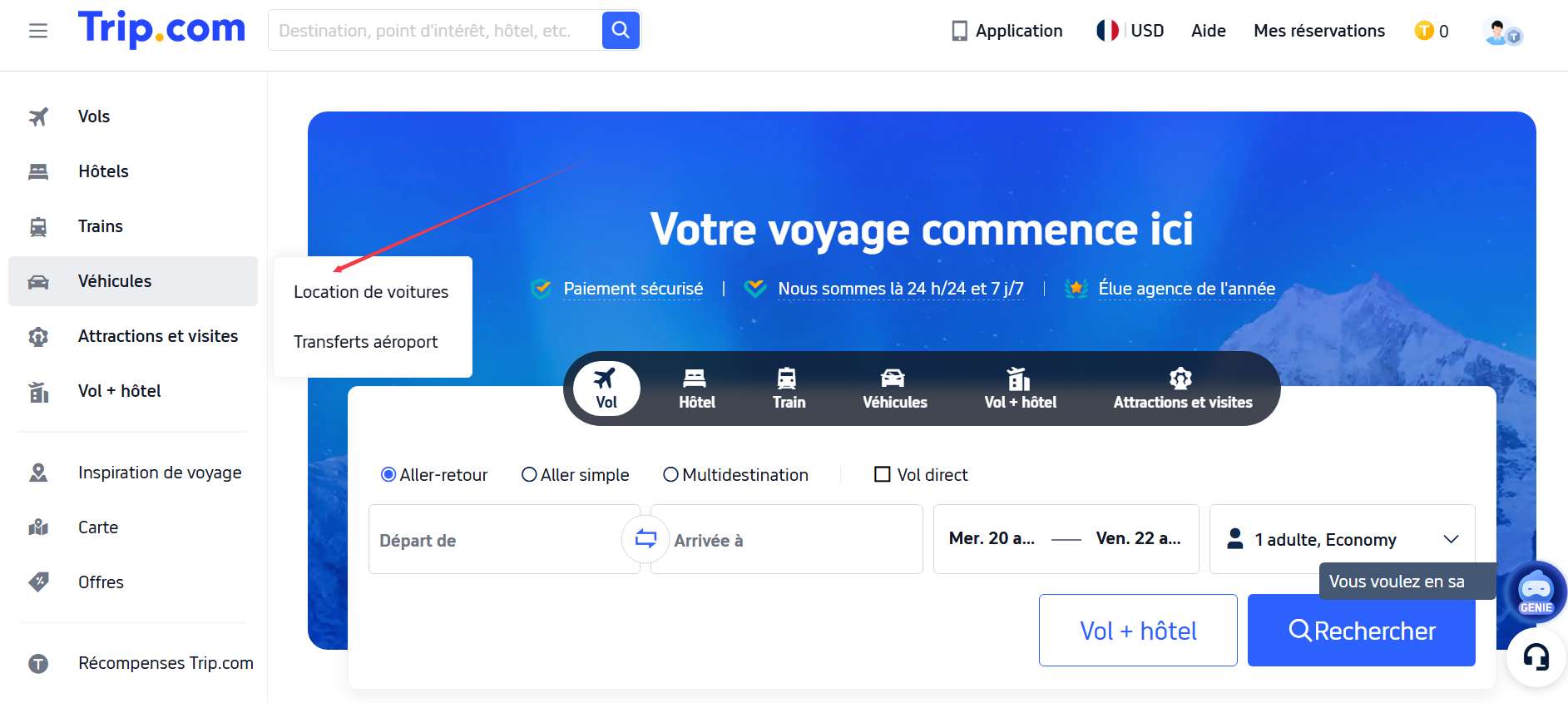Viewport: 1568px width, 703px height.
Task: Click the Hôtels bed sidebar icon
Action: coord(38,171)
